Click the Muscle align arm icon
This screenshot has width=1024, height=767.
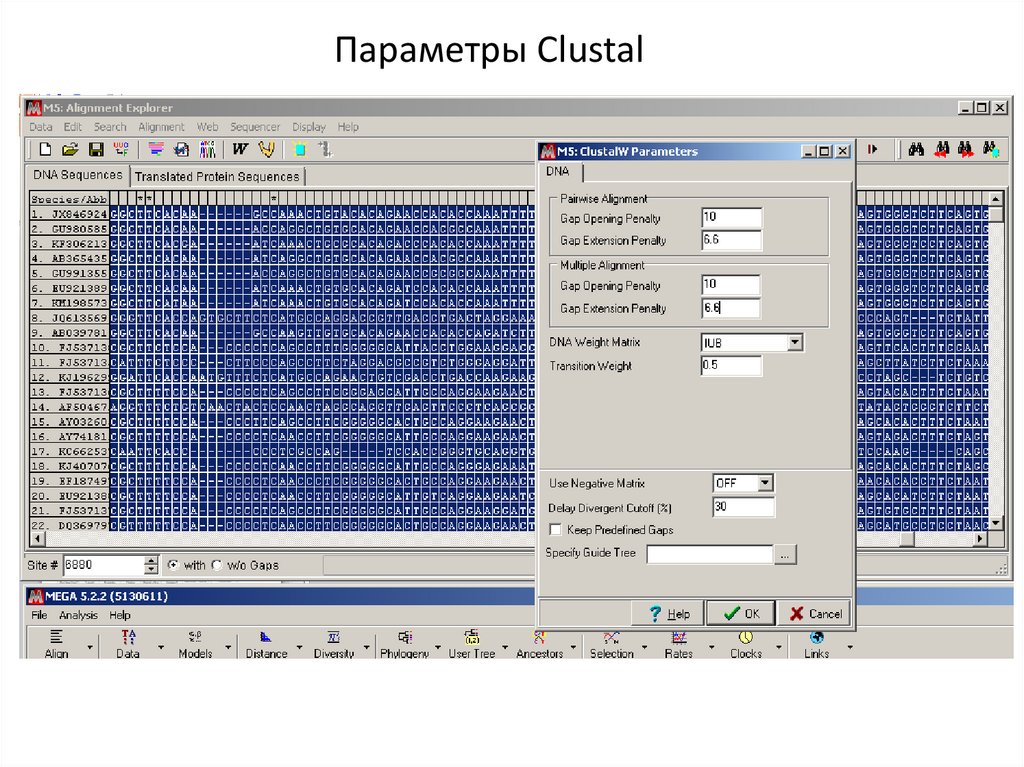(x=266, y=150)
